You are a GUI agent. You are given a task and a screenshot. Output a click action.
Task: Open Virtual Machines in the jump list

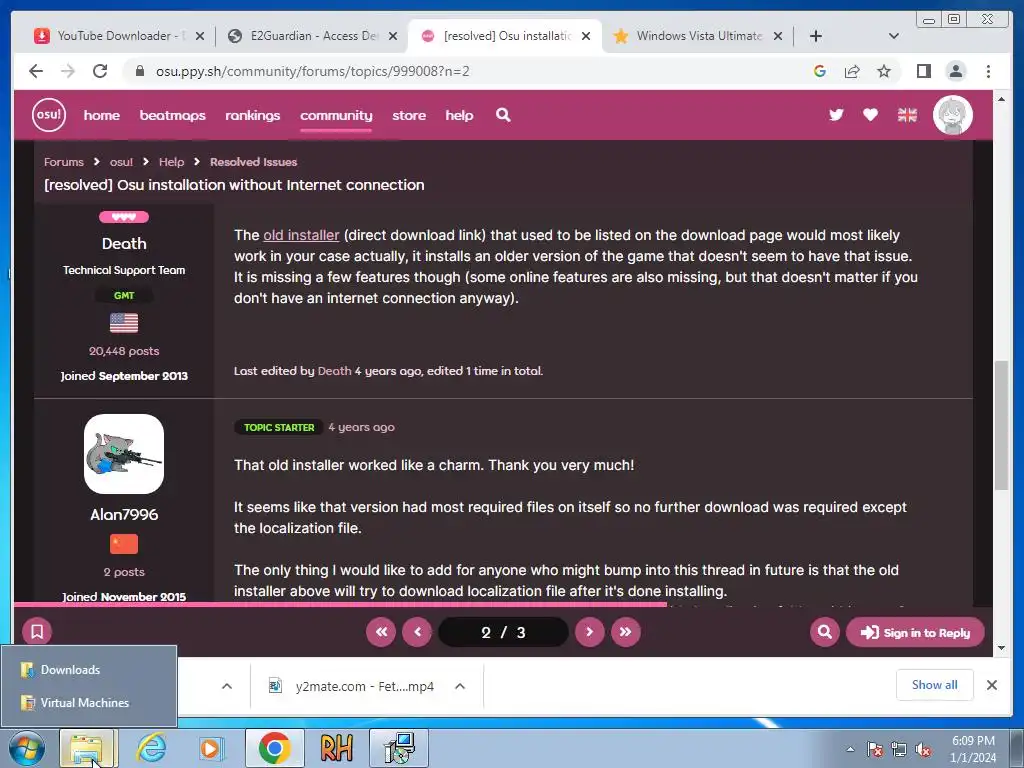pos(89,703)
